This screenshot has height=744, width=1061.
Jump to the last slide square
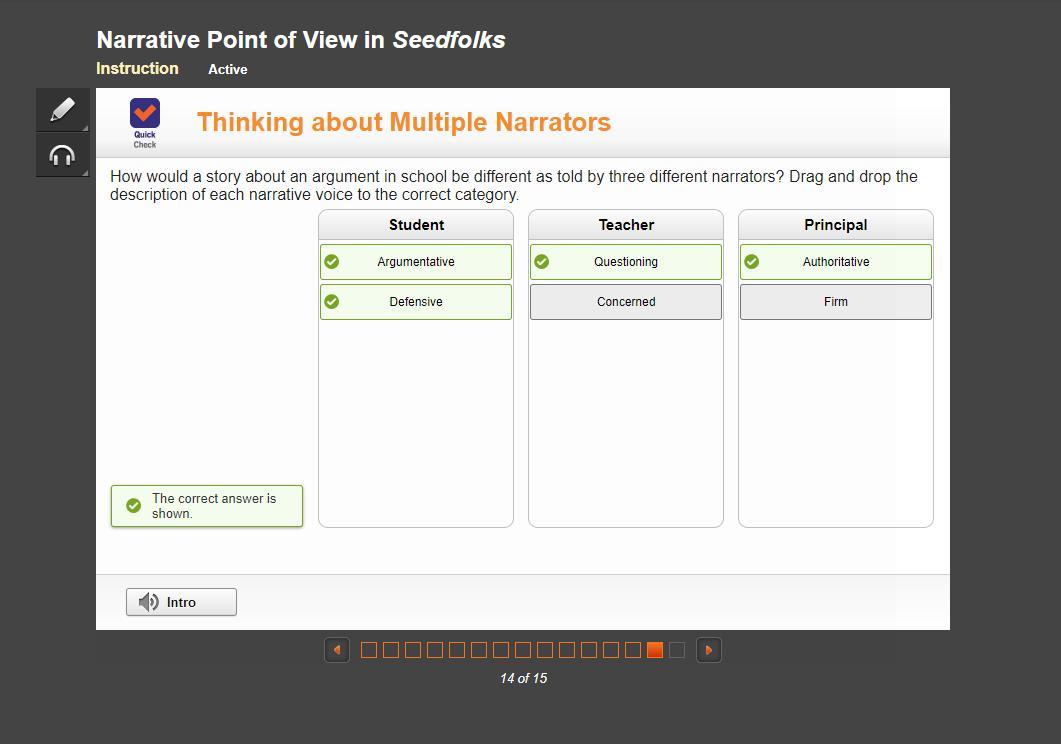point(677,650)
